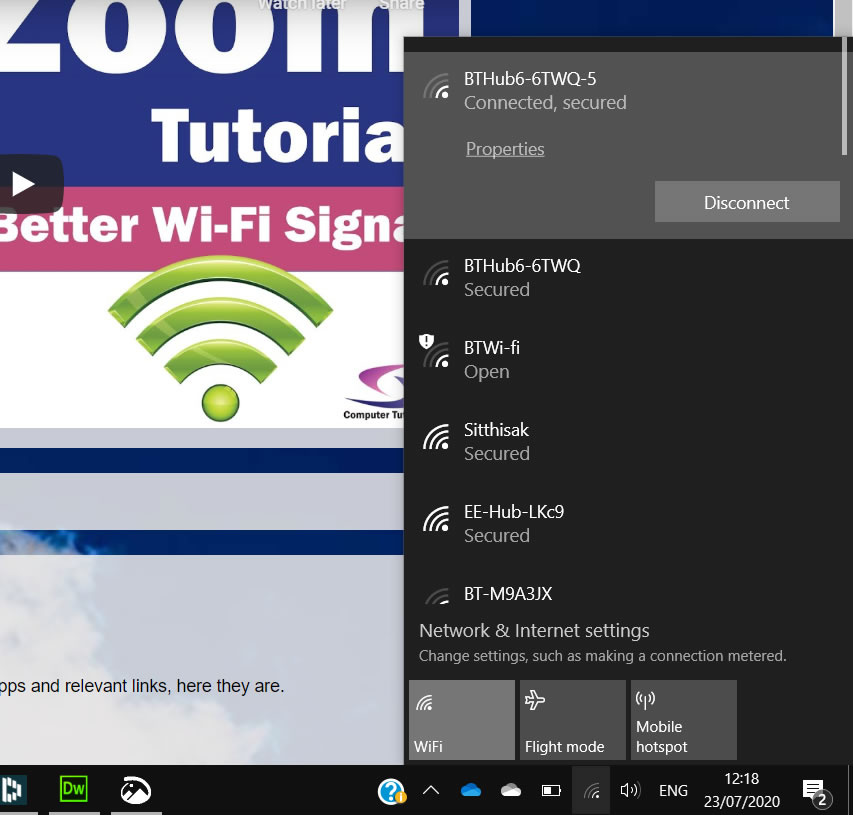This screenshot has width=853, height=815.
Task: Toggle the WiFi quick action tile
Action: point(461,720)
